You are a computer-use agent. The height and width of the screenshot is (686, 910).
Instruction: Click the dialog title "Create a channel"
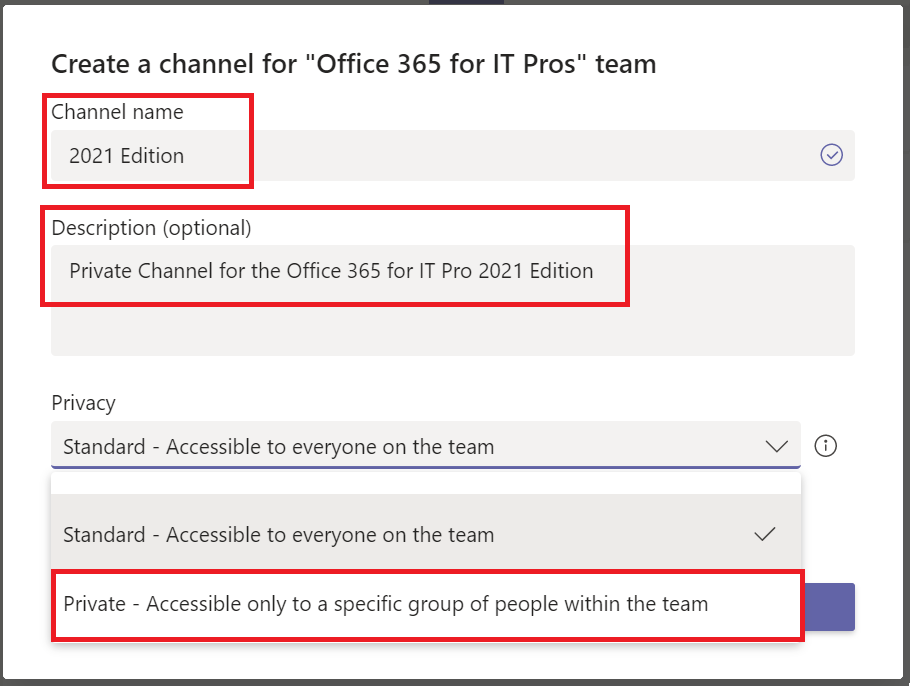(x=353, y=64)
